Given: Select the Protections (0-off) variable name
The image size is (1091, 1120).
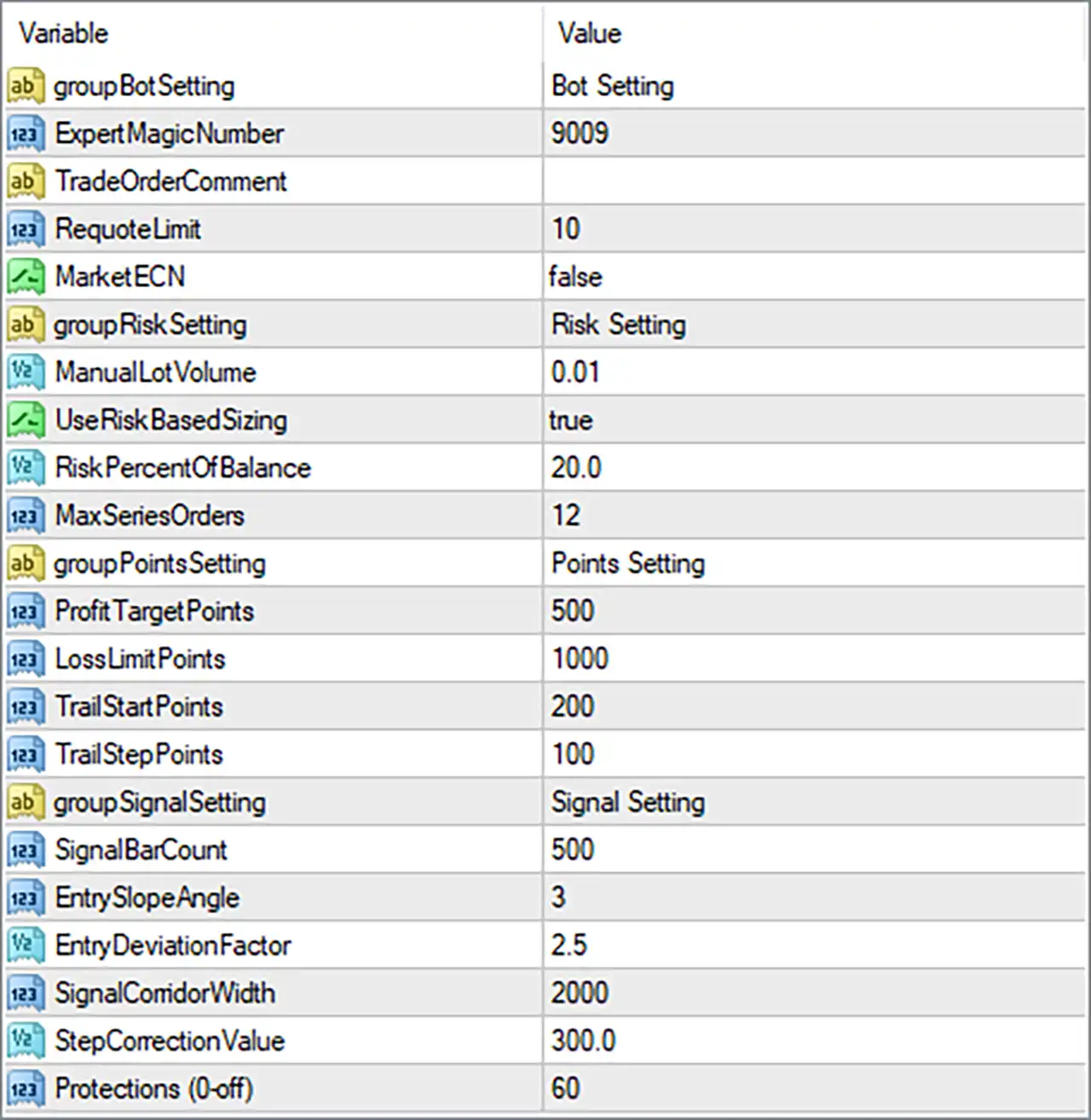Looking at the screenshot, I should 154,1088.
